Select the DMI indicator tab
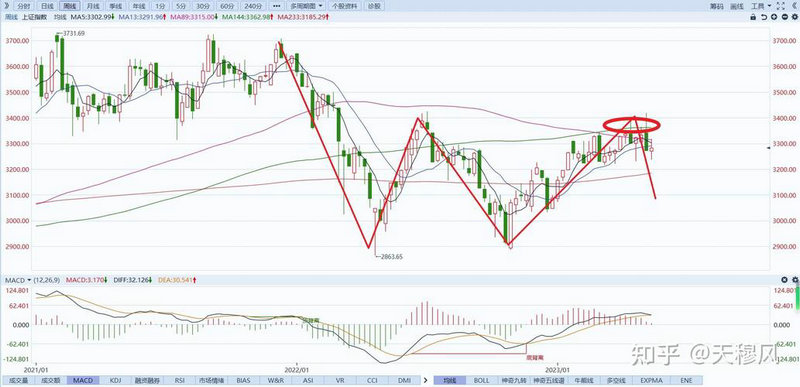The height and width of the screenshot is (387, 800). (404, 380)
